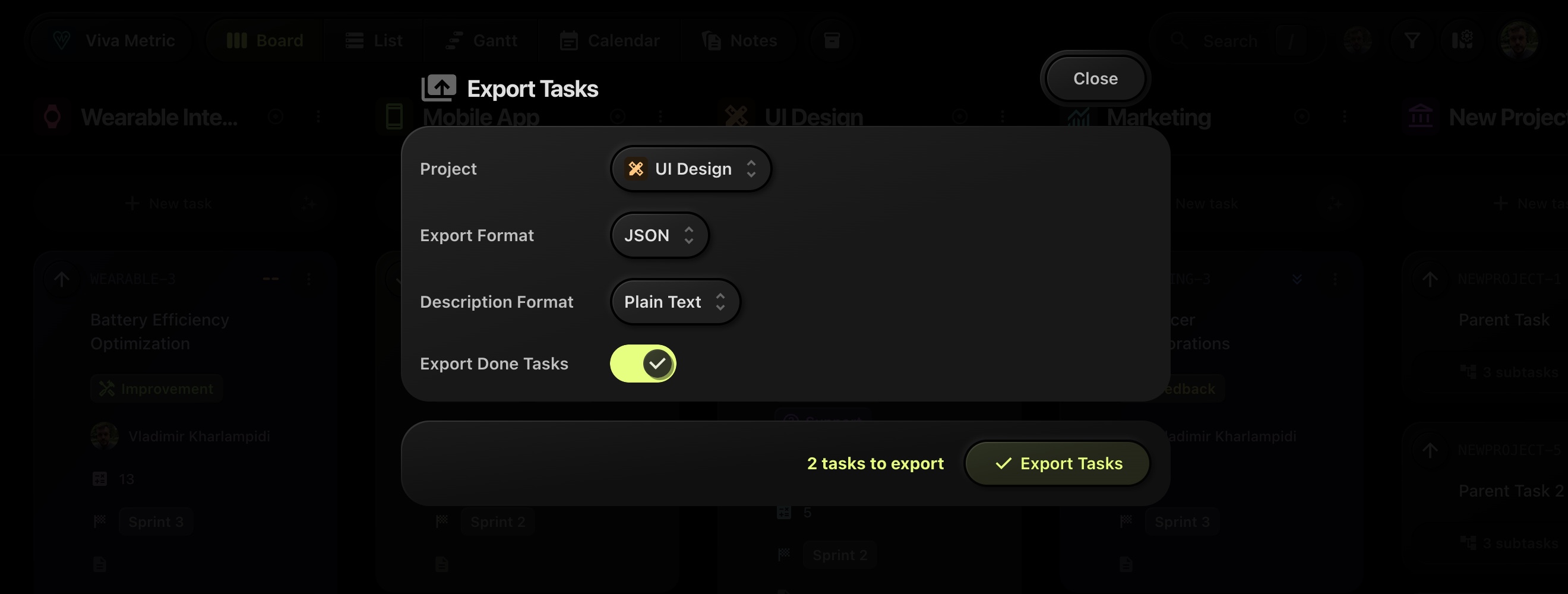Open the filter funnel icon
1568x594 pixels.
tap(1413, 40)
